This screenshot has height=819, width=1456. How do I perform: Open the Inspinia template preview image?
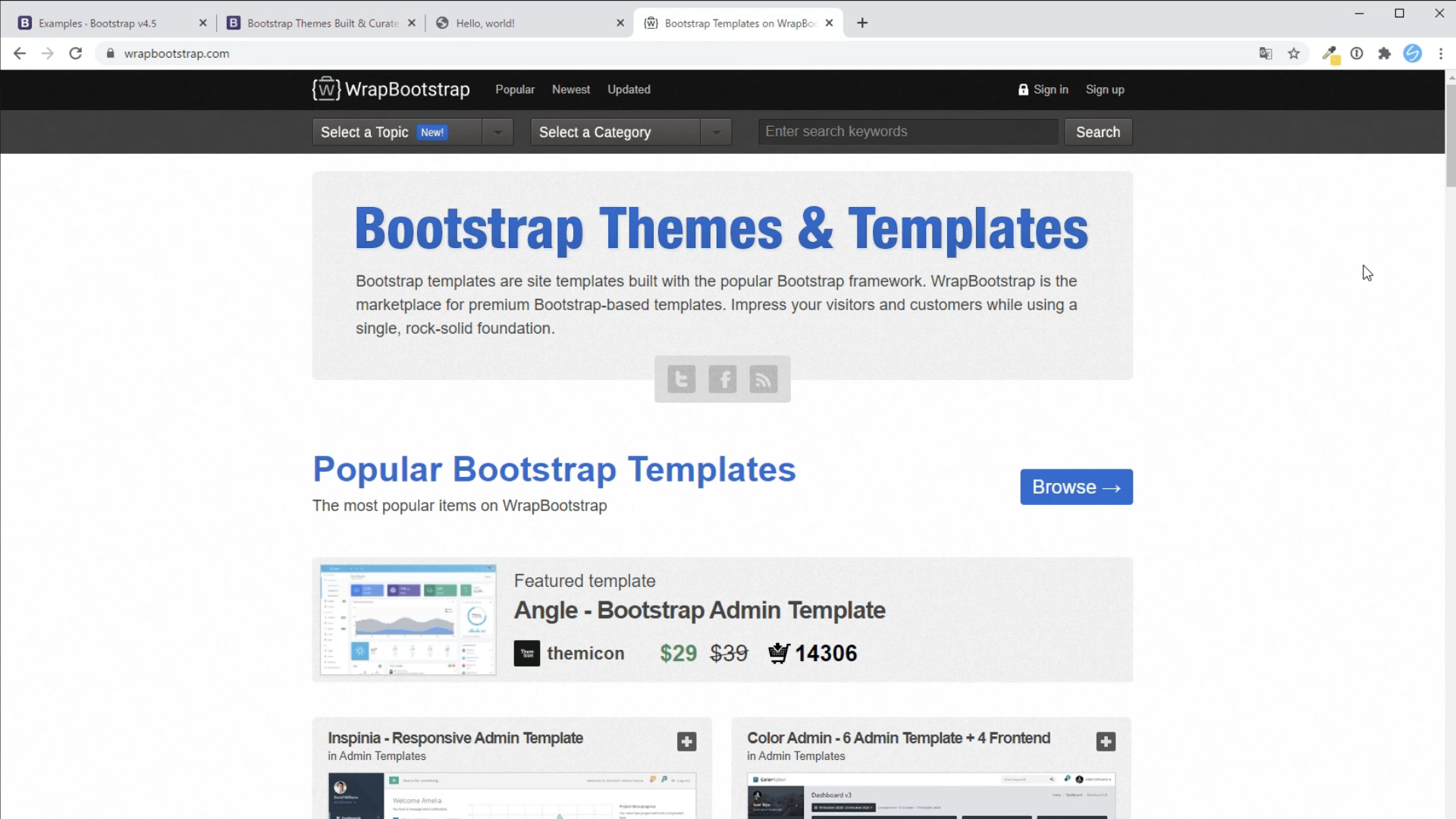click(512, 795)
